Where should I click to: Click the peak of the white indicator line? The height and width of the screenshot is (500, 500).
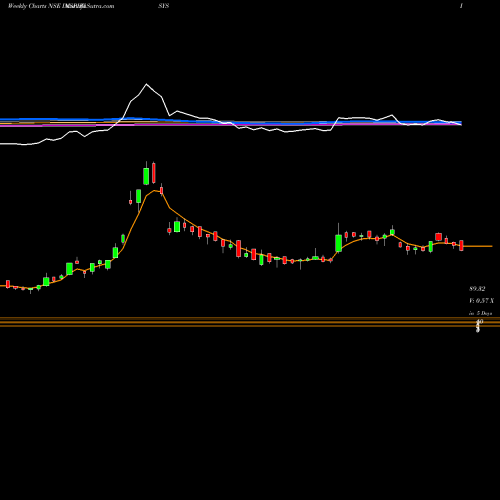coord(146,84)
